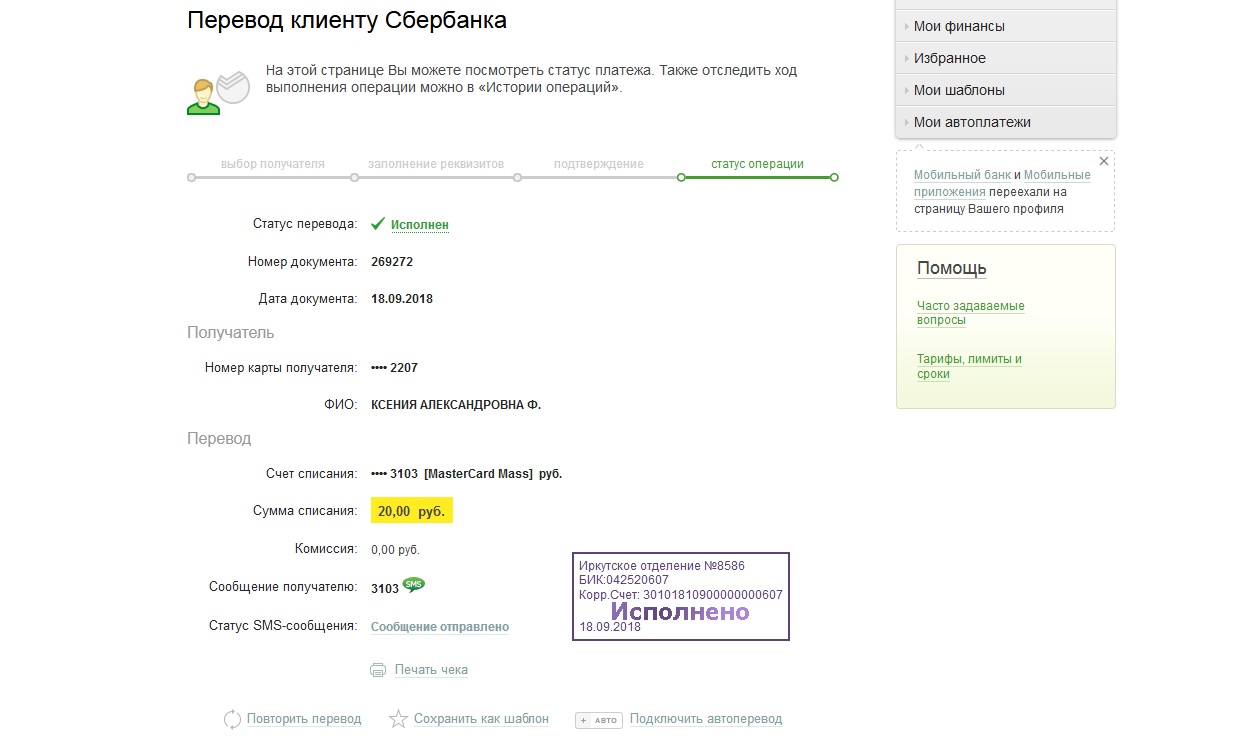Click the printer icon beside Печать чека
This screenshot has width=1235, height=736.
point(377,670)
